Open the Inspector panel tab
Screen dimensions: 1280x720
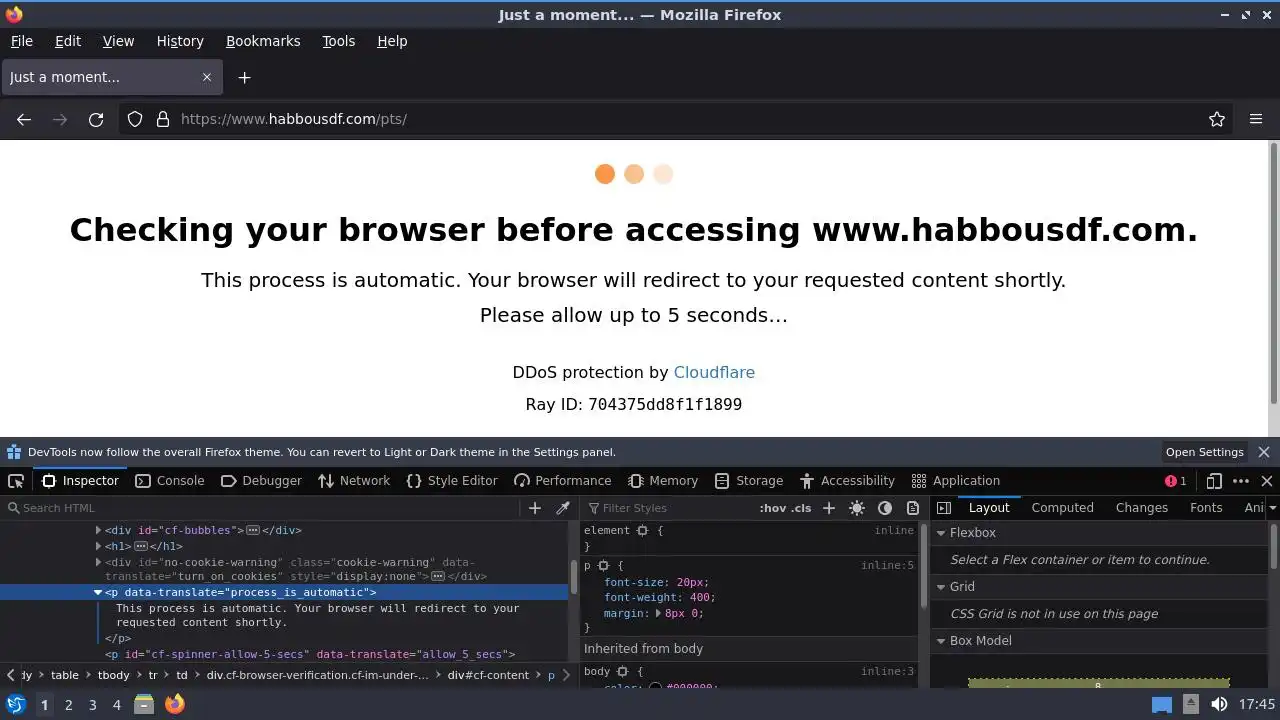tap(80, 481)
